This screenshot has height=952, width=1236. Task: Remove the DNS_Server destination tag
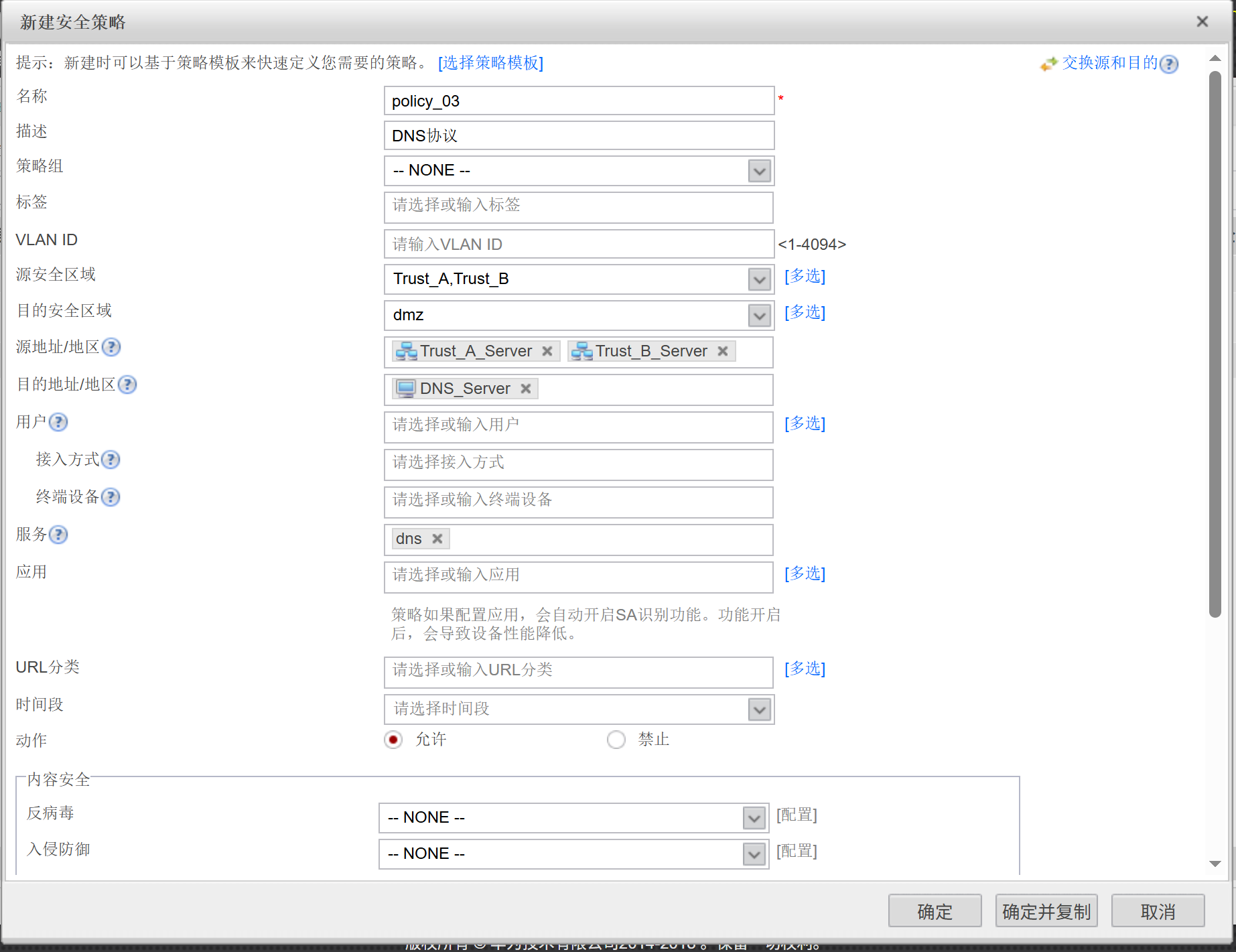[526, 389]
